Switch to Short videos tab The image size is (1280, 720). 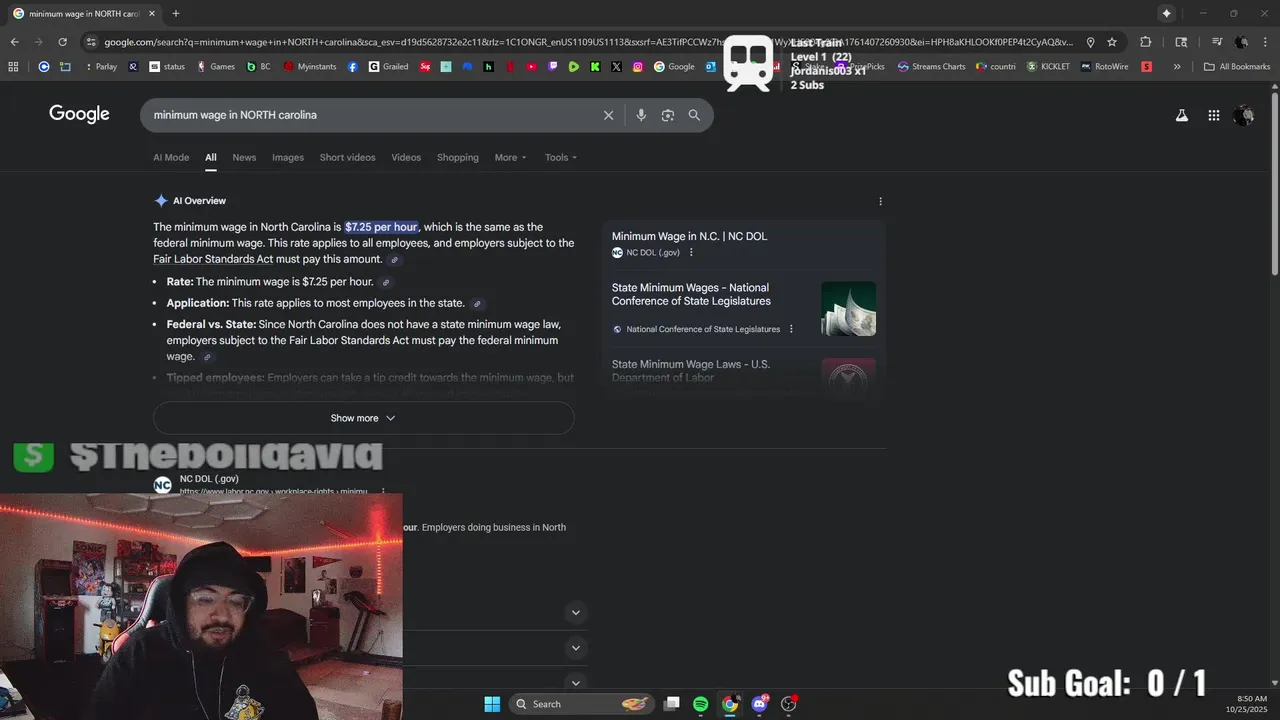[x=347, y=158]
